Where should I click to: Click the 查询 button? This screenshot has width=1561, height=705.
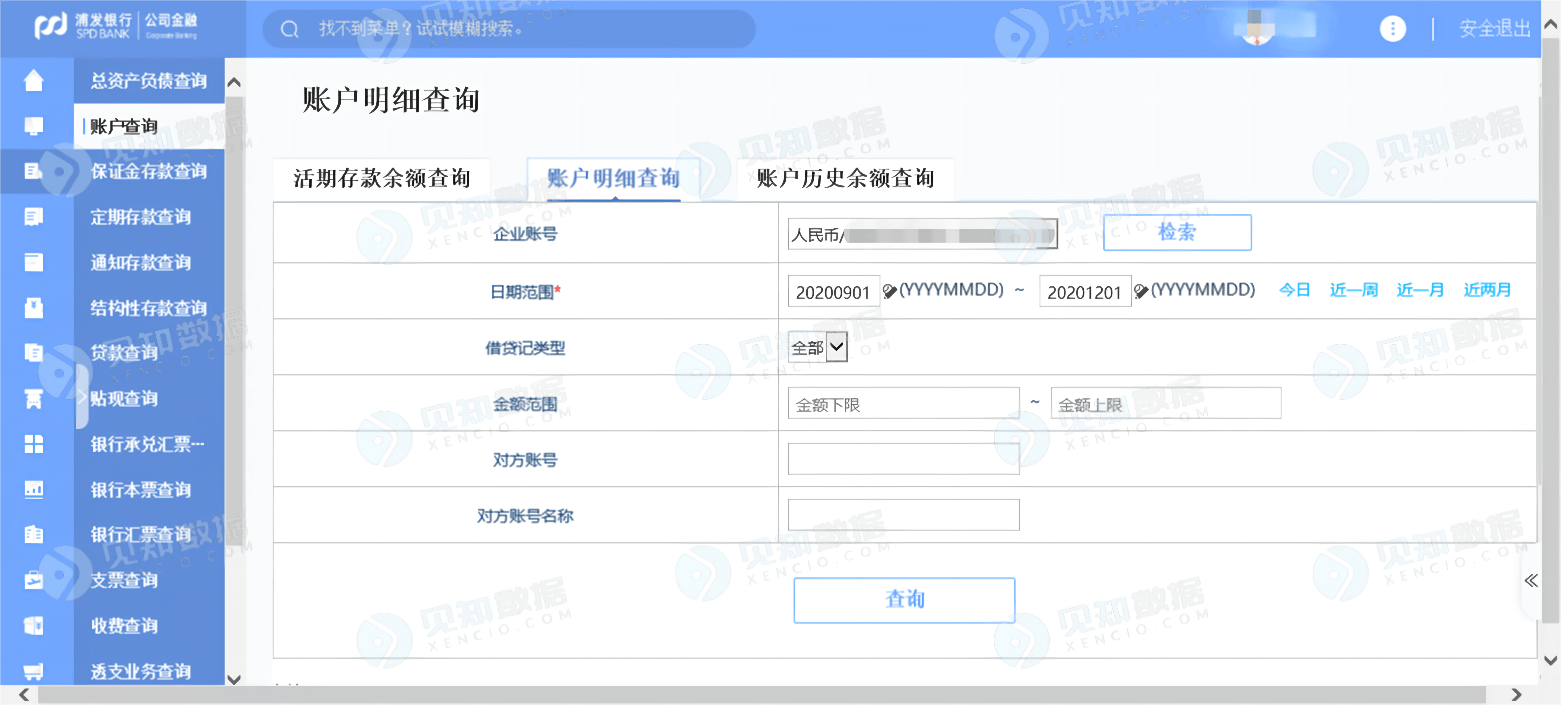coord(904,599)
